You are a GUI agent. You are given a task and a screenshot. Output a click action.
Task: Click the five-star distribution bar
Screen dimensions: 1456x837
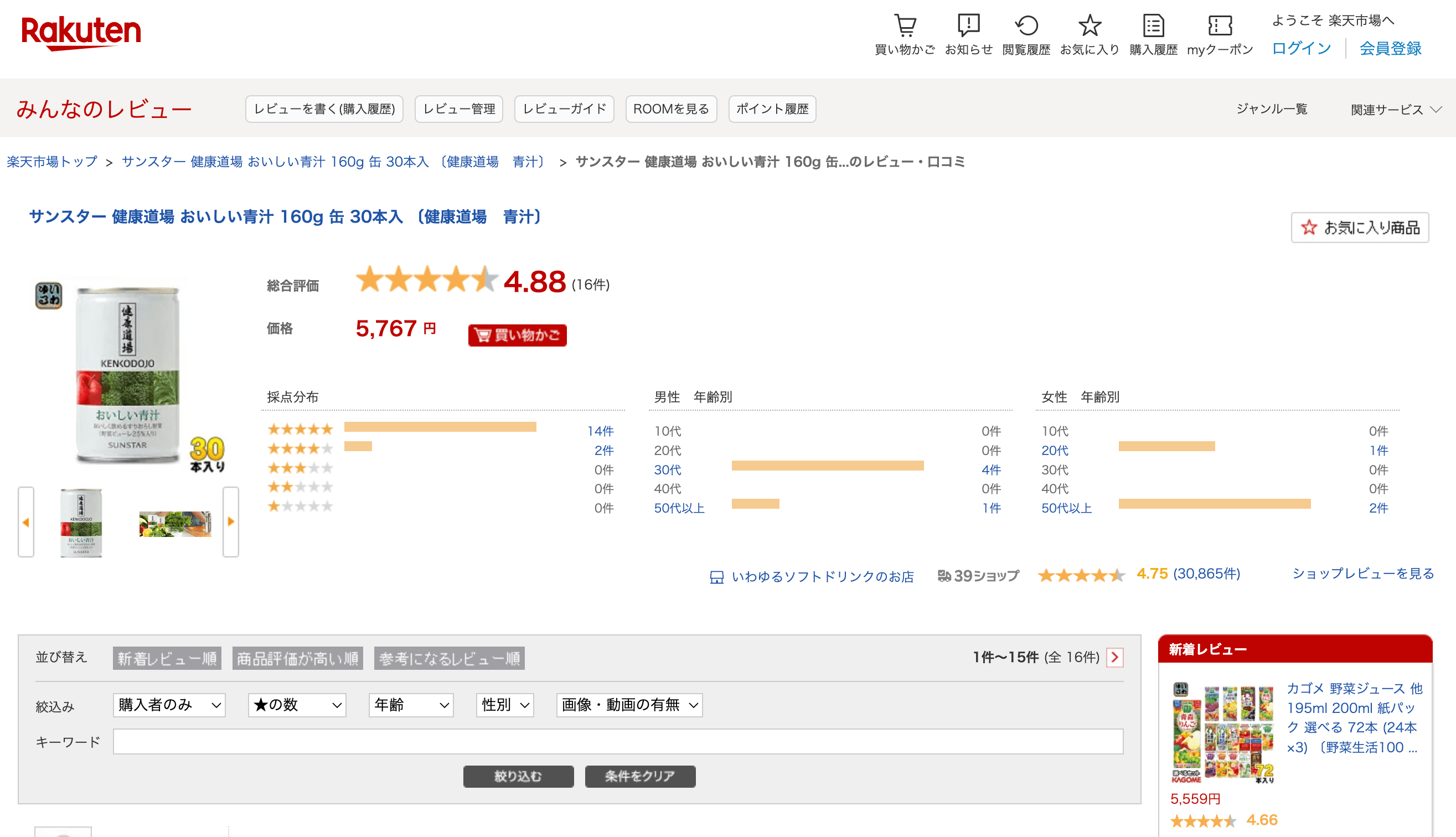click(440, 427)
